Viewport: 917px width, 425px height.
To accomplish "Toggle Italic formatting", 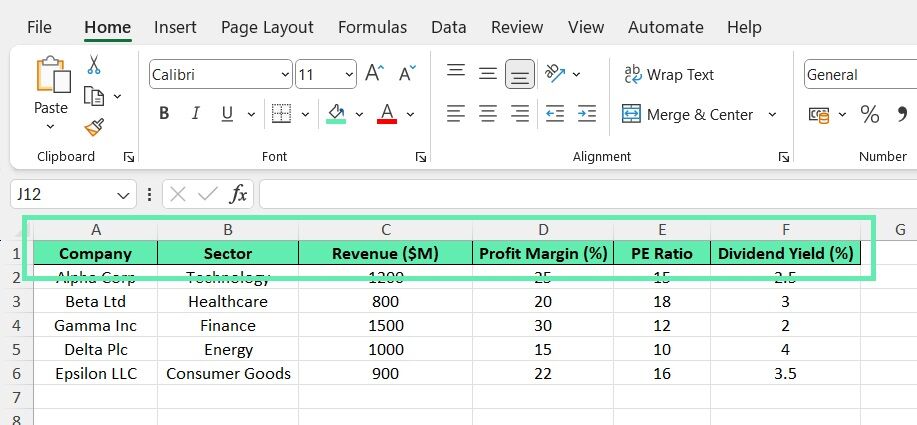I will (x=195, y=113).
